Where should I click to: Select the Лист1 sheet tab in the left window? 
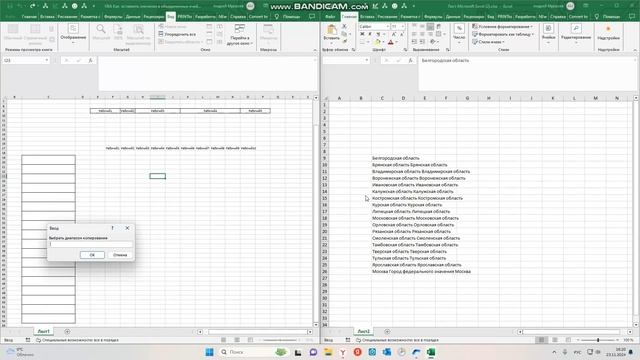pos(43,331)
